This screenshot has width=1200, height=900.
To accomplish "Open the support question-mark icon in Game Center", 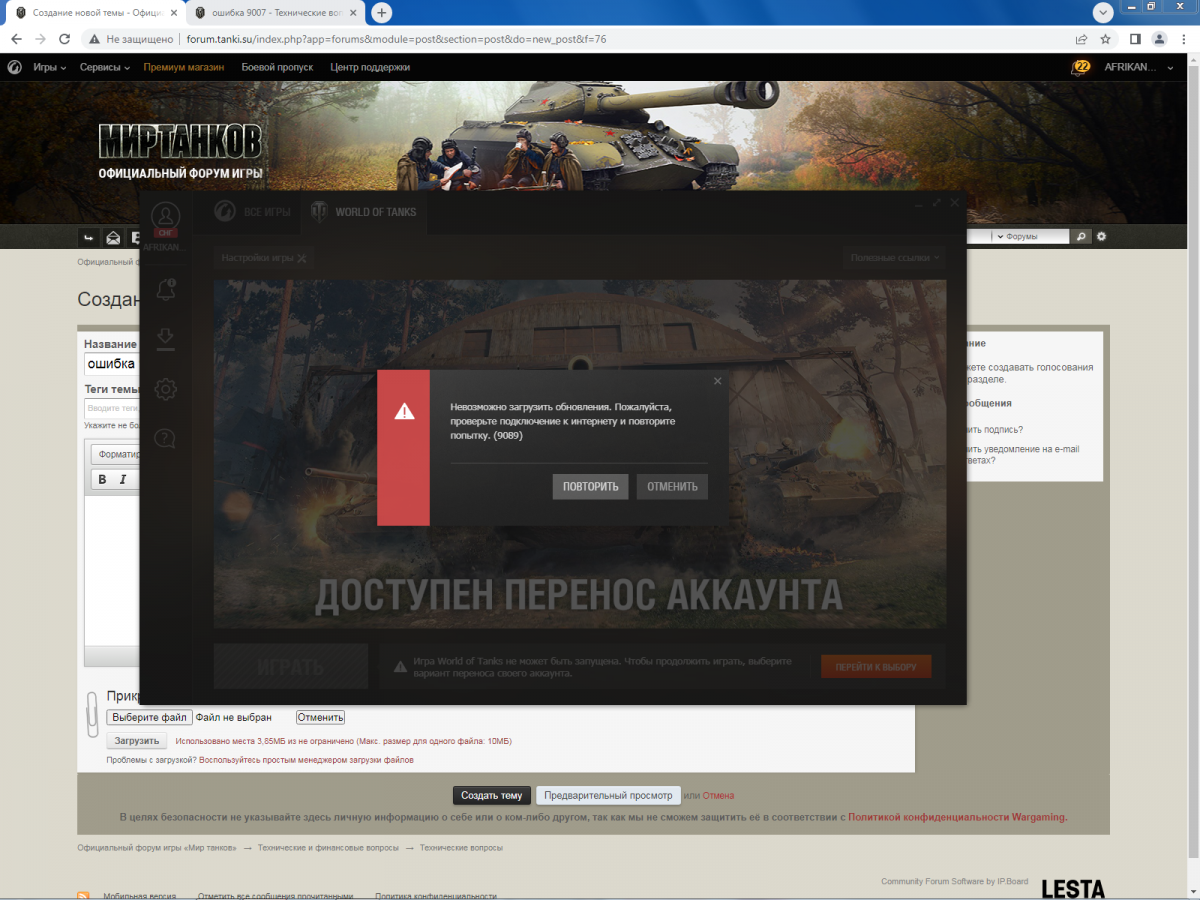I will [x=166, y=438].
